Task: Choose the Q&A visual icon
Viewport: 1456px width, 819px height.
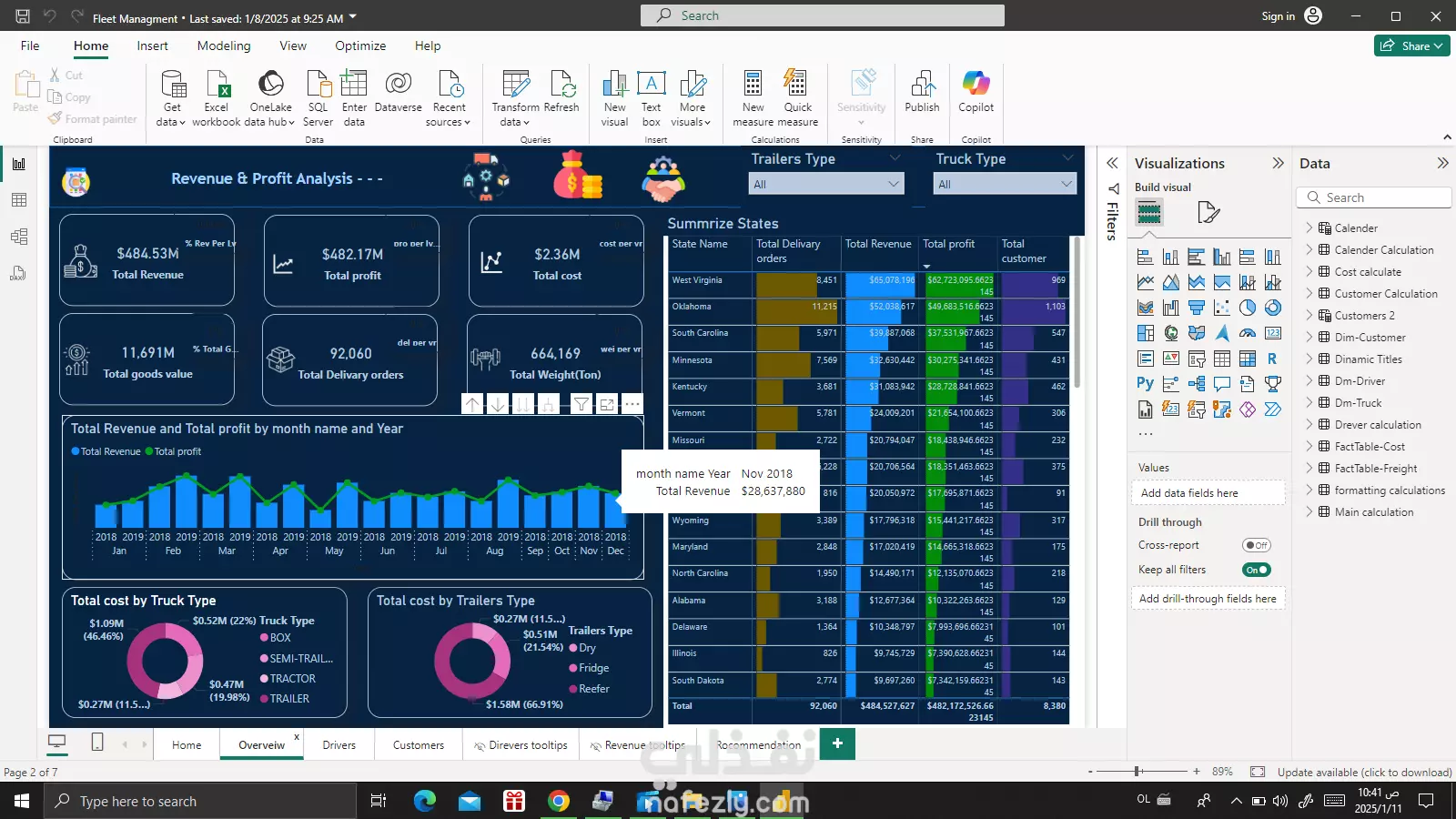Action: pyautogui.click(x=1222, y=384)
